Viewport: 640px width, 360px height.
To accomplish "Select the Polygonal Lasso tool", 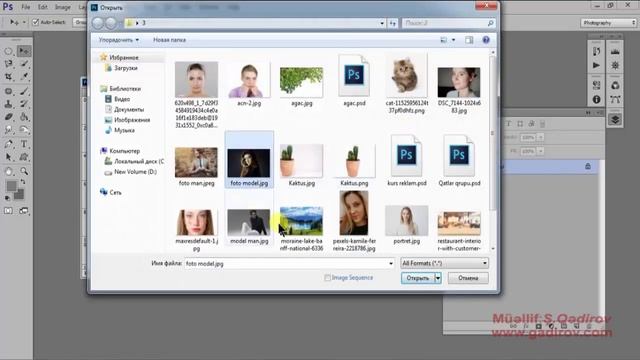I will [x=9, y=64].
